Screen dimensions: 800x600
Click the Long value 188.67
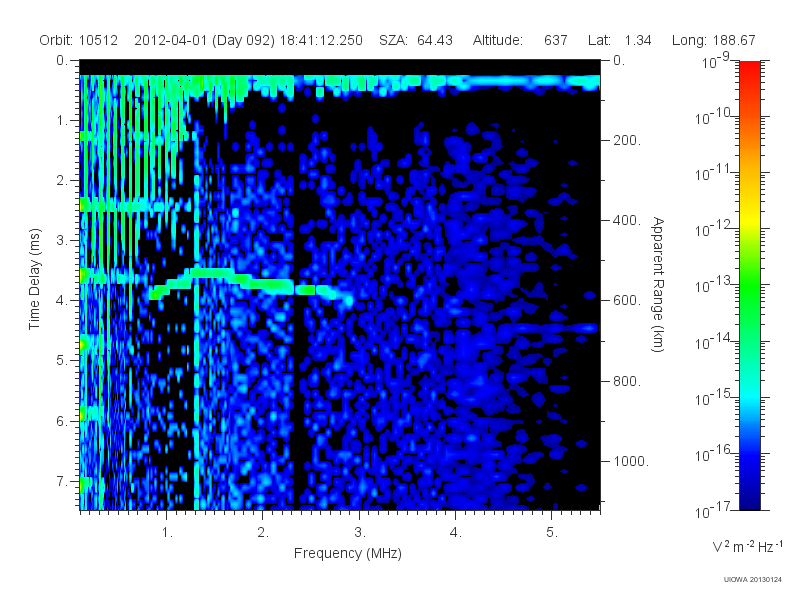[733, 40]
